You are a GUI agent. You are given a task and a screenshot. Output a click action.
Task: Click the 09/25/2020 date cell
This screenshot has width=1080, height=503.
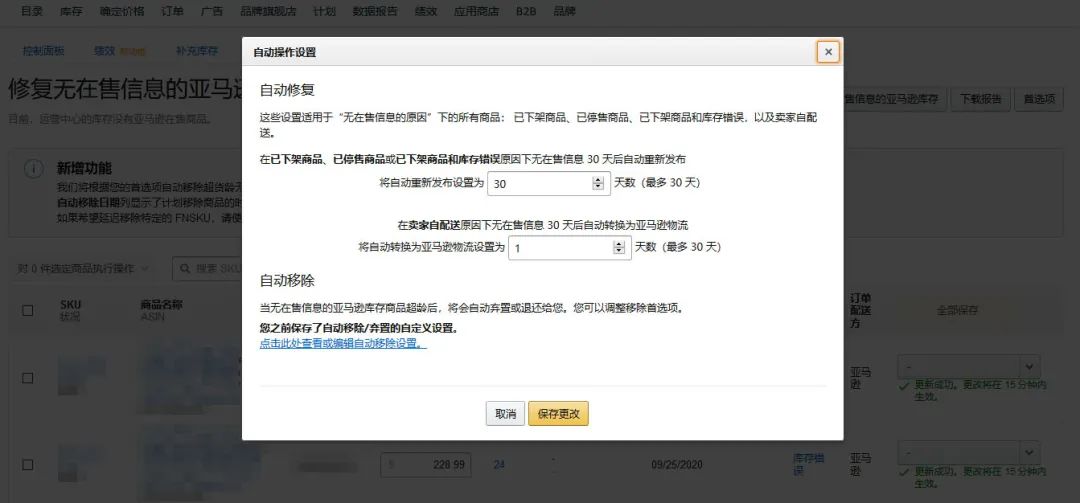pyautogui.click(x=676, y=464)
